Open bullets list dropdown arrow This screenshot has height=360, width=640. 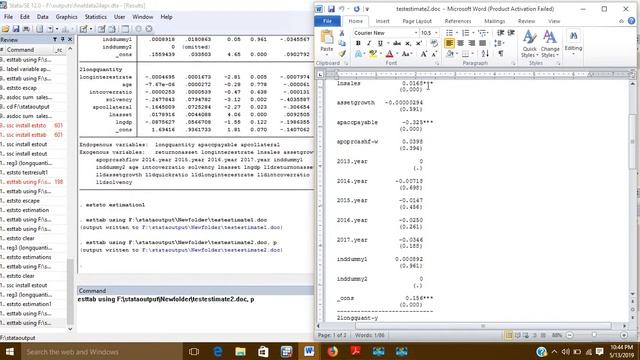(x=456, y=33)
